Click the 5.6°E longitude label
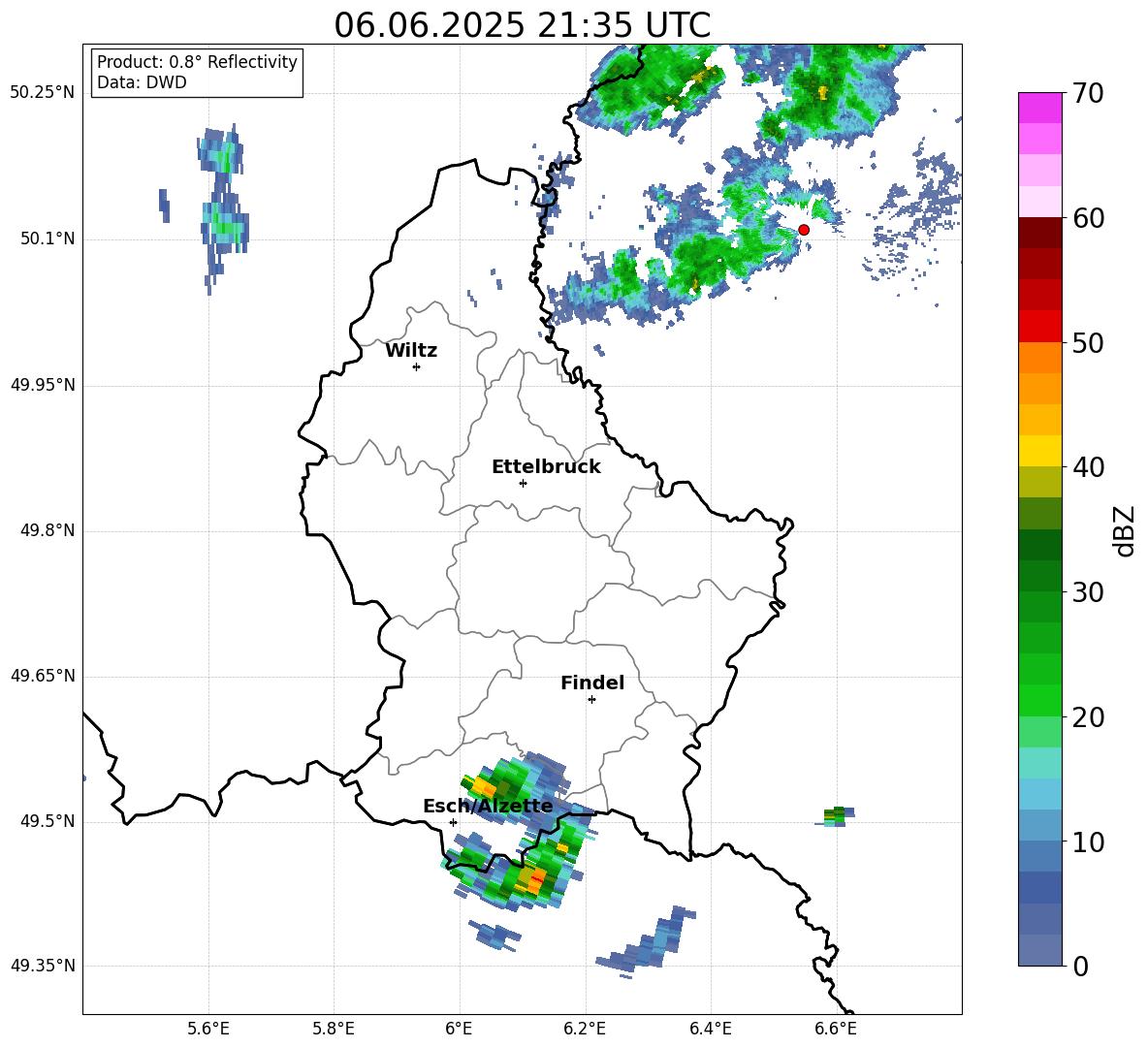Viewport: 1148px width, 1048px height. coord(208,1029)
